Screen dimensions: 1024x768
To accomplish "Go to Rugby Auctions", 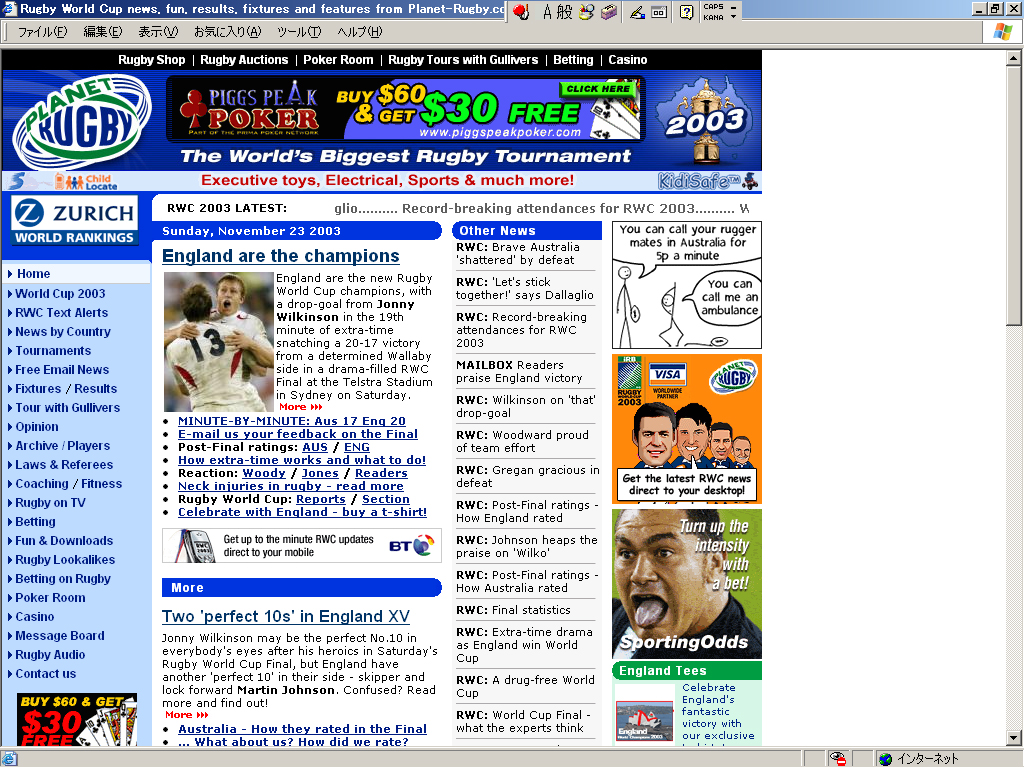I will 244,60.
